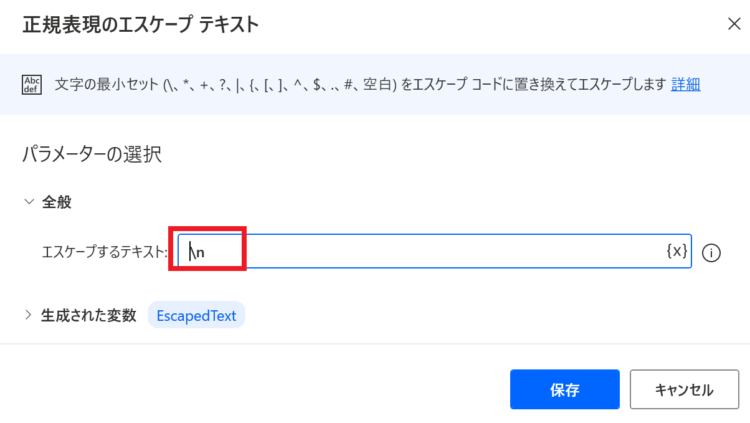
Task: Click the 全般 section header label
Action: pyautogui.click(x=56, y=202)
